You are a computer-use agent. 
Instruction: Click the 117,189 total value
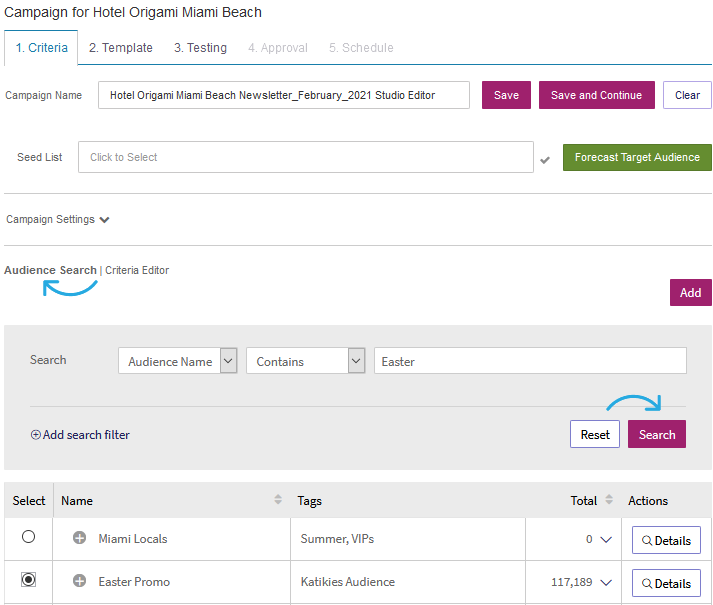click(572, 582)
